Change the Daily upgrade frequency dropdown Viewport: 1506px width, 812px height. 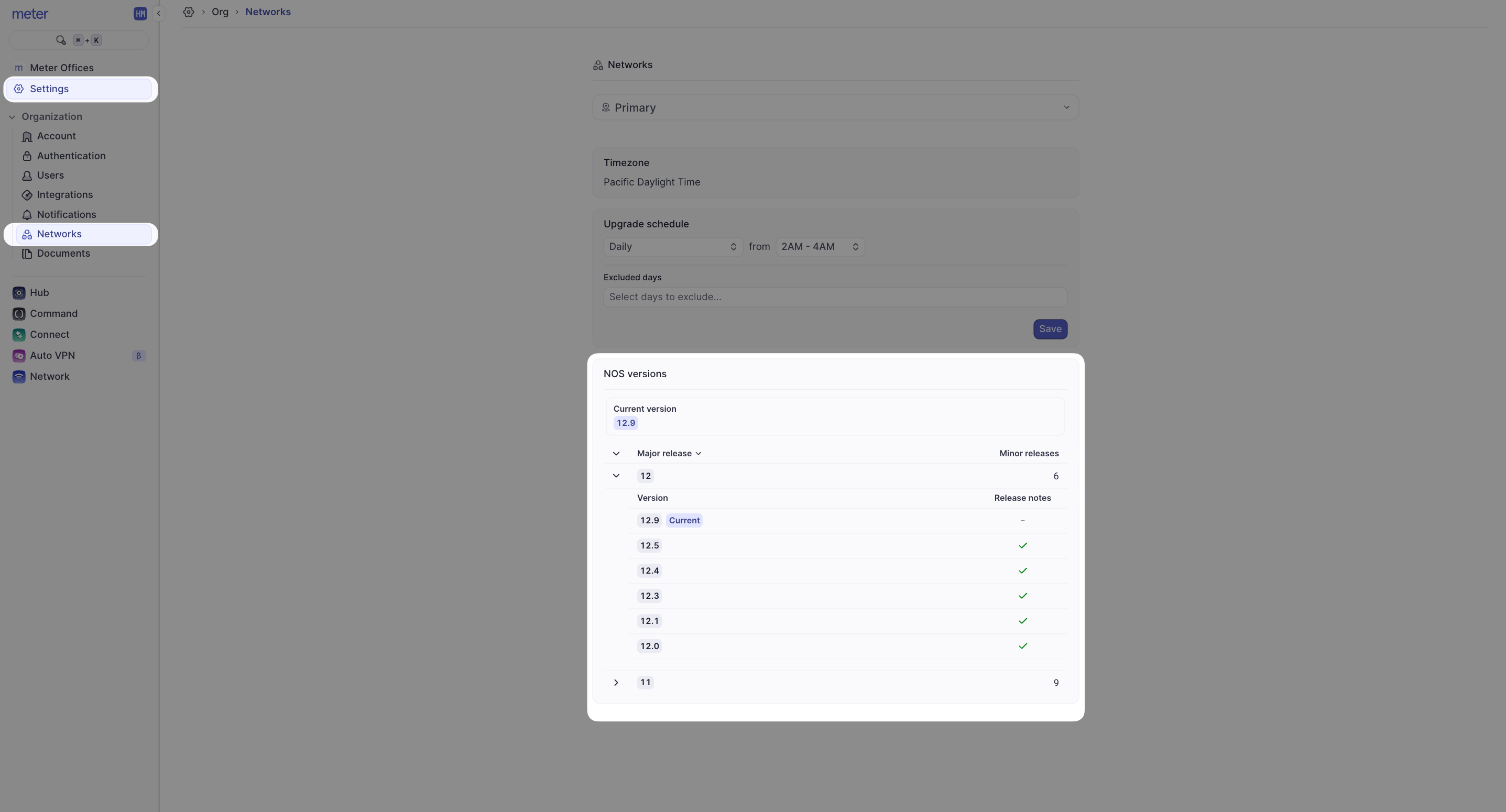(672, 246)
